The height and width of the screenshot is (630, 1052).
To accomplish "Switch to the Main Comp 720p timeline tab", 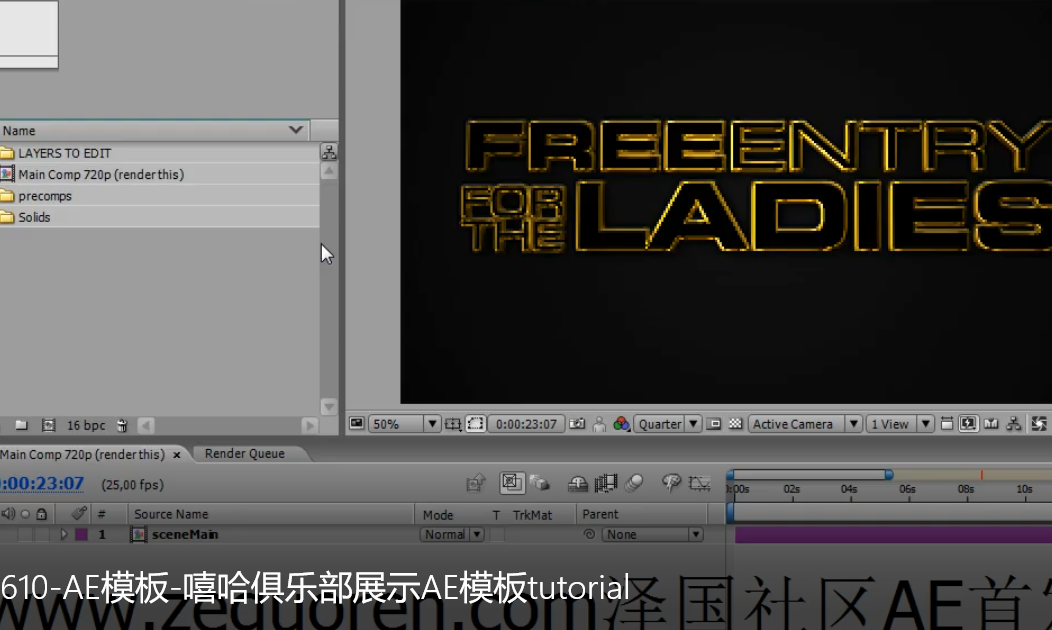I will pyautogui.click(x=83, y=454).
